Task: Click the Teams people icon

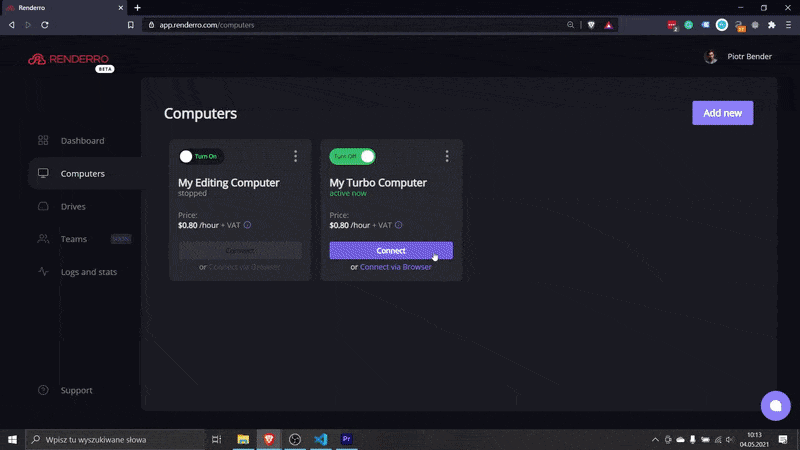Action: (43, 238)
